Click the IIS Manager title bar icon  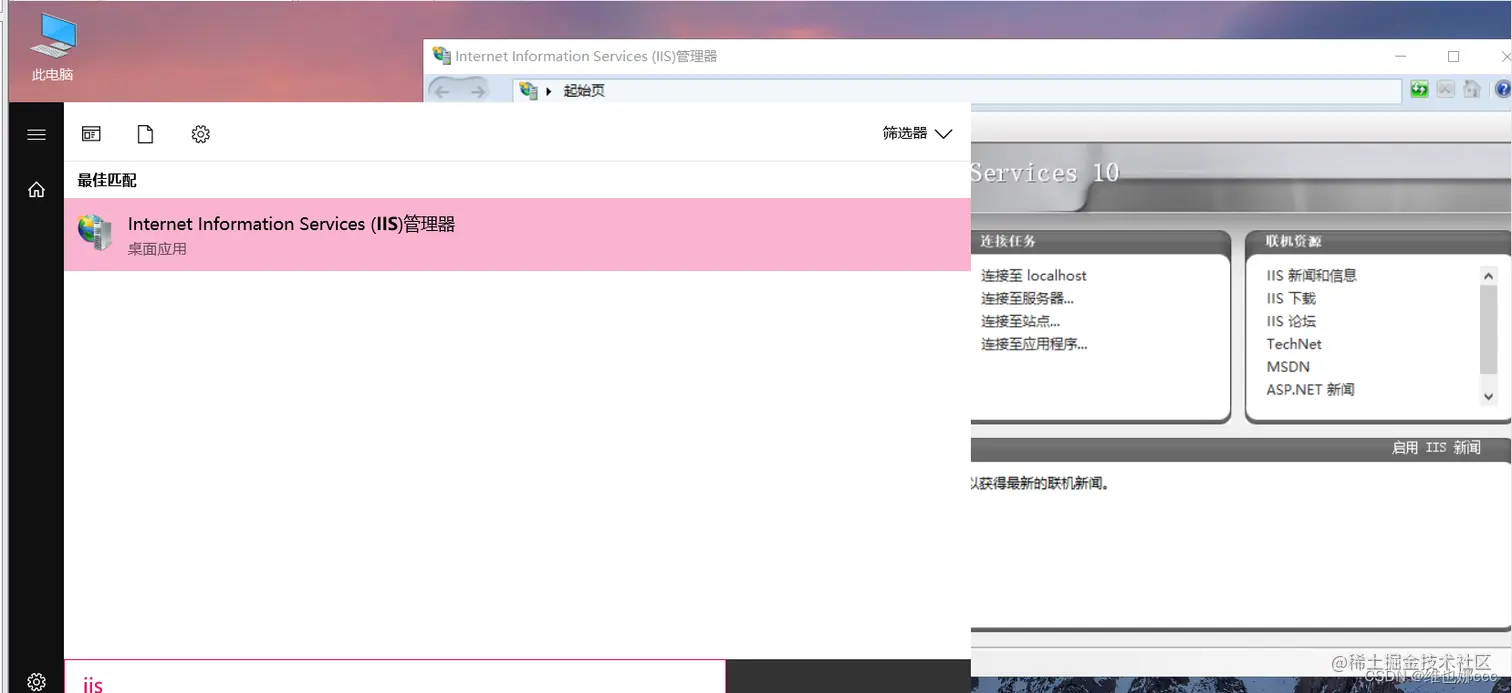point(441,56)
